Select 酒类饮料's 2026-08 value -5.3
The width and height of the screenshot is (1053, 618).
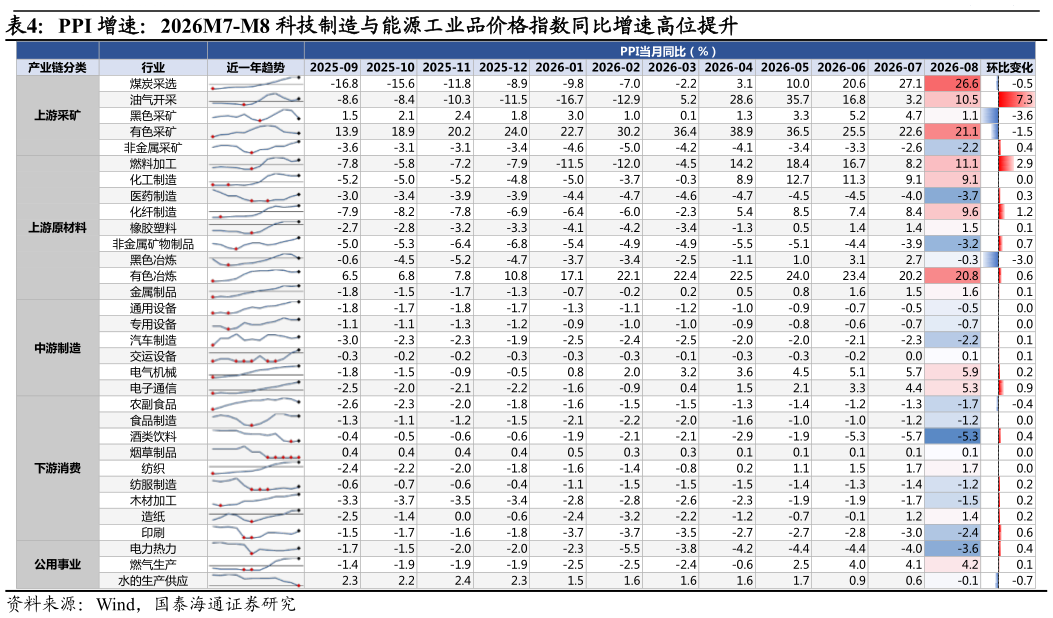(x=966, y=436)
